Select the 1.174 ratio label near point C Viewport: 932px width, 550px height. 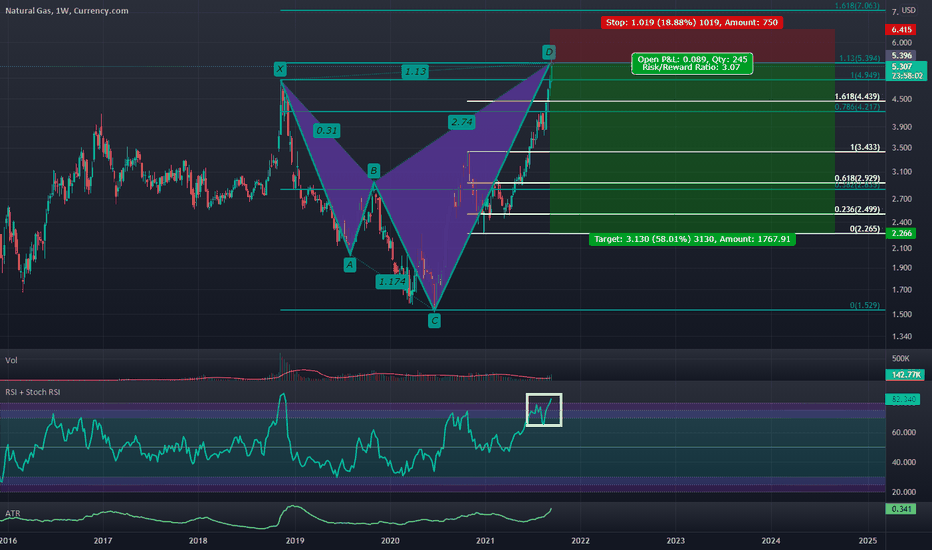click(x=392, y=282)
